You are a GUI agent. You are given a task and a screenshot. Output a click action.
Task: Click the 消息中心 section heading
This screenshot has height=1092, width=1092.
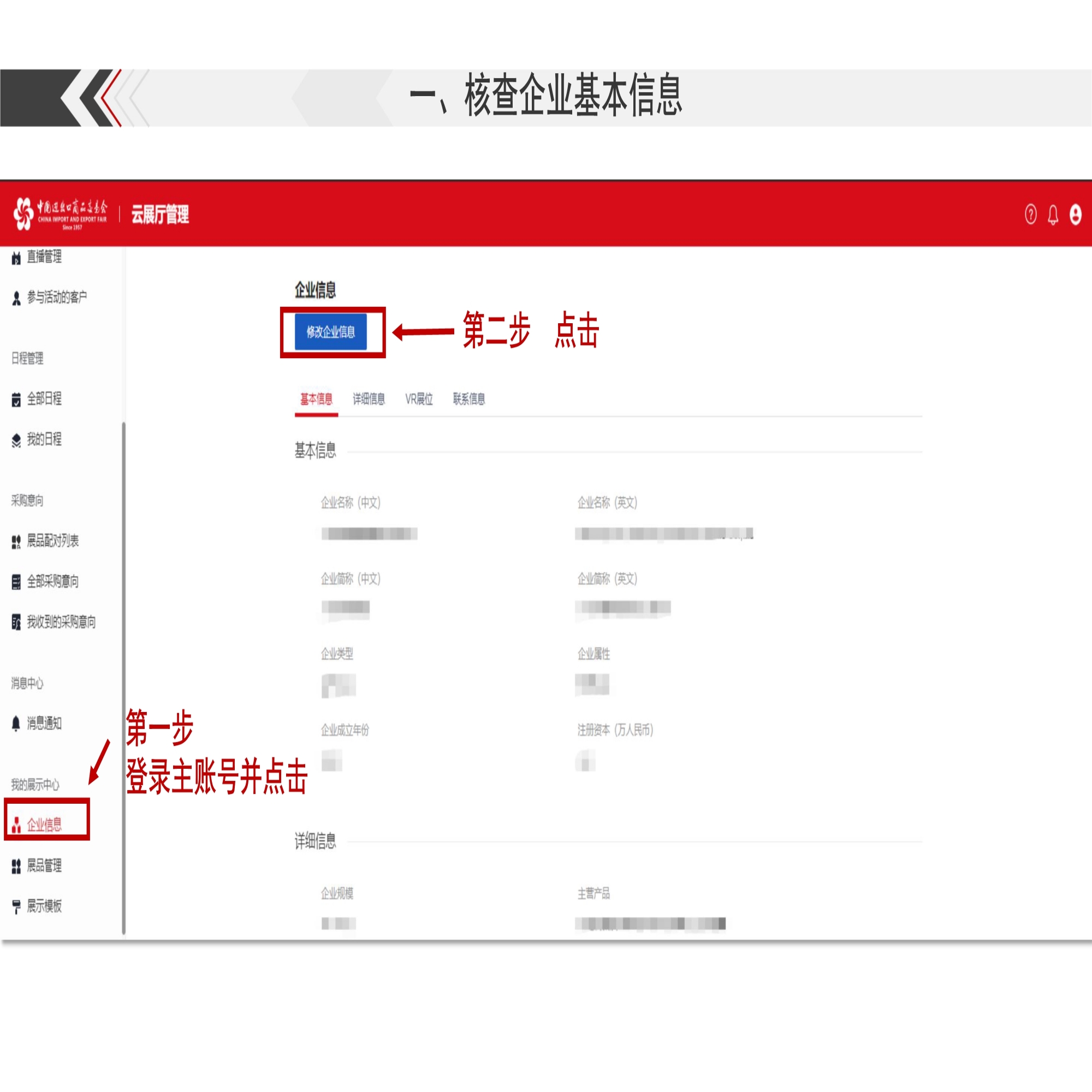28,684
